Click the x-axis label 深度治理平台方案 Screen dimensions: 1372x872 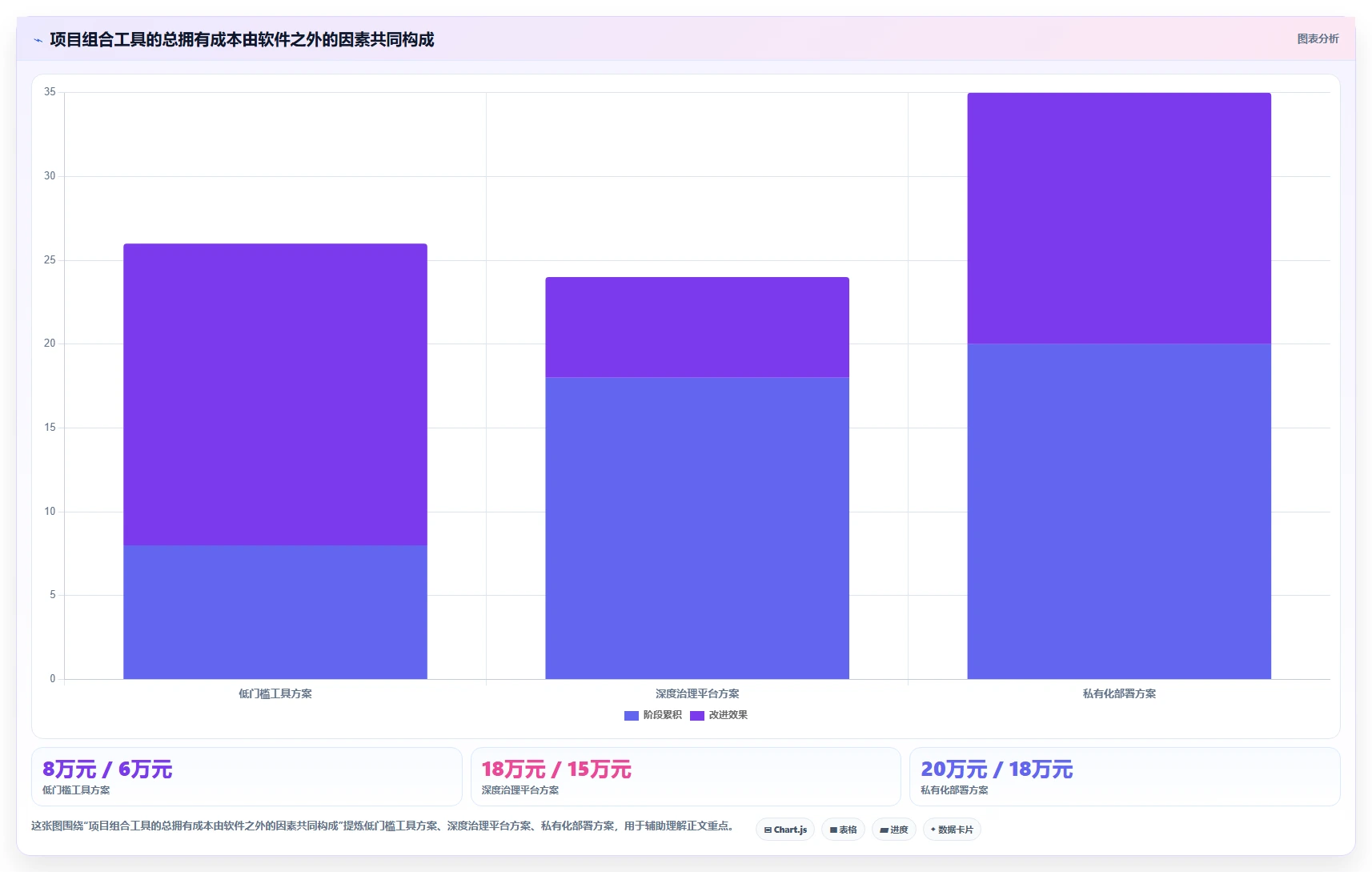(x=697, y=693)
